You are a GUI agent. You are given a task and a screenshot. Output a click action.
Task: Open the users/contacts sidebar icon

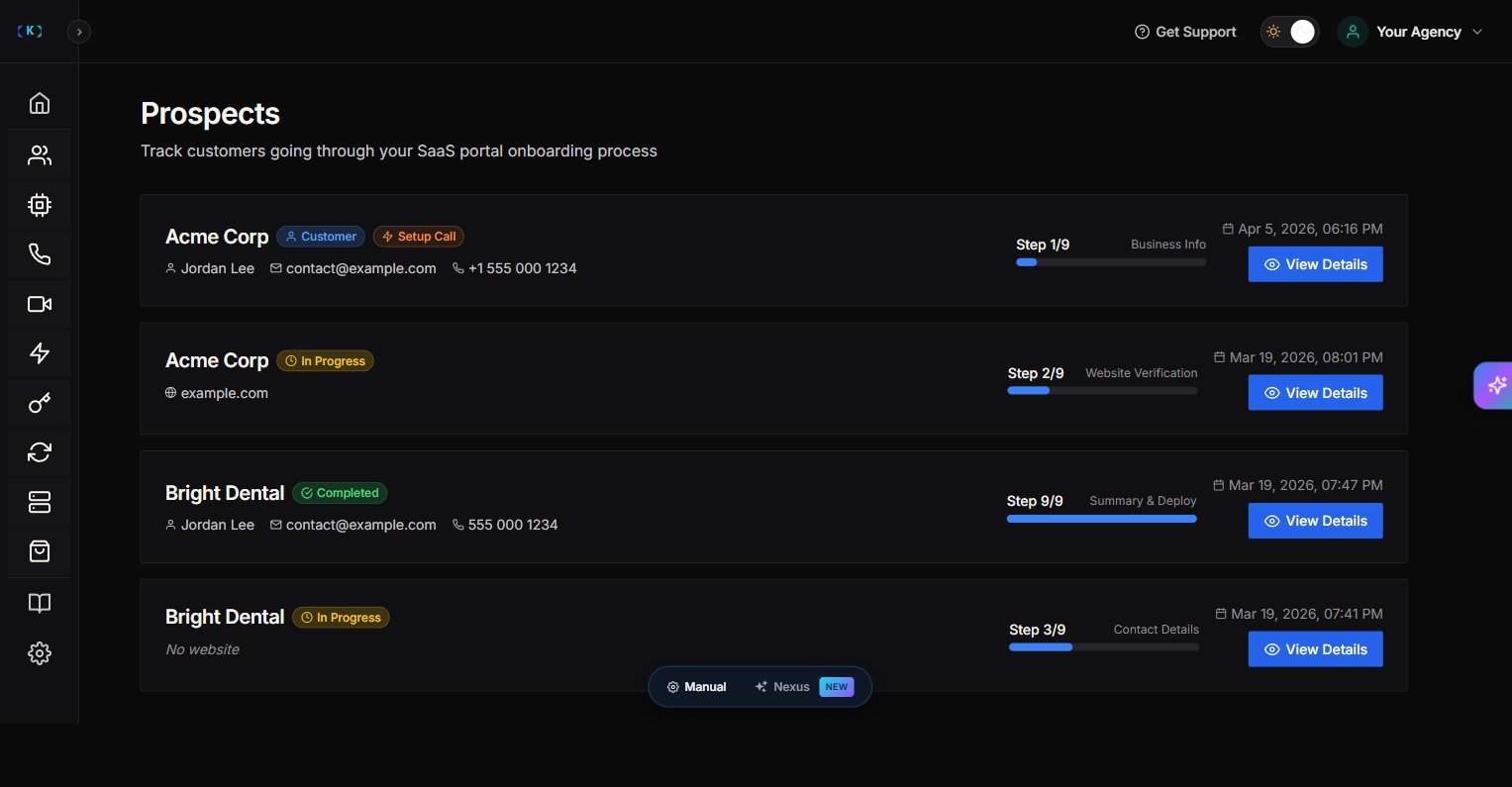click(39, 155)
